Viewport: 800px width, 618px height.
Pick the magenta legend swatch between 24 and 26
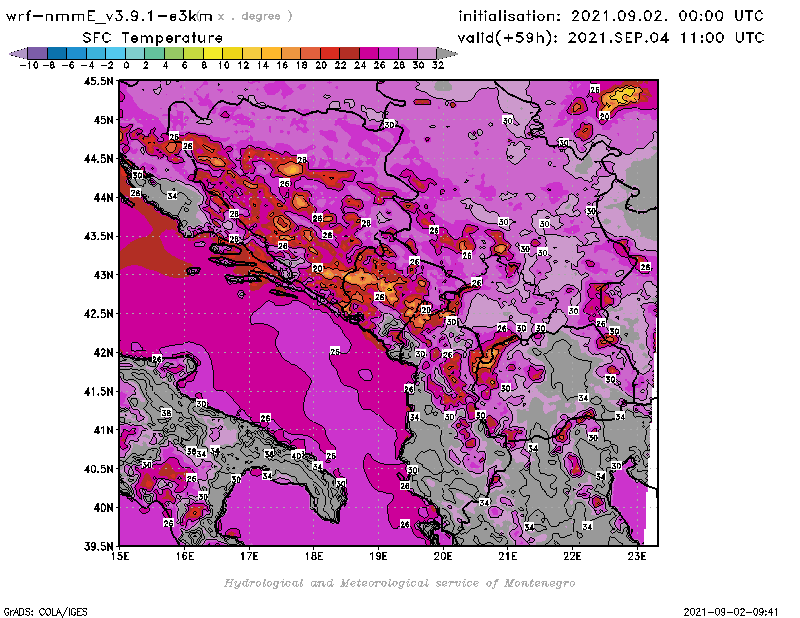point(369,53)
